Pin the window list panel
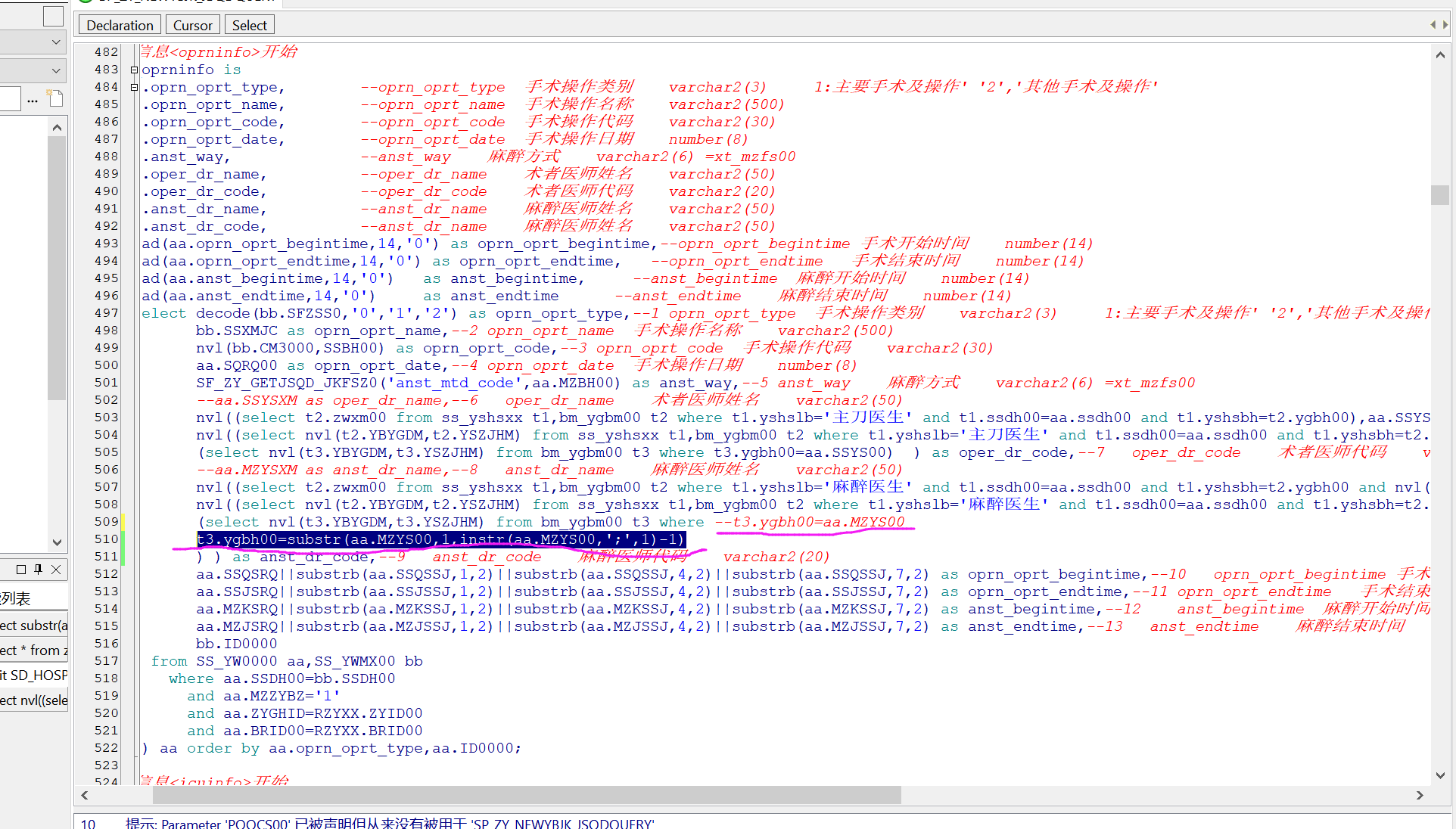 [x=38, y=570]
